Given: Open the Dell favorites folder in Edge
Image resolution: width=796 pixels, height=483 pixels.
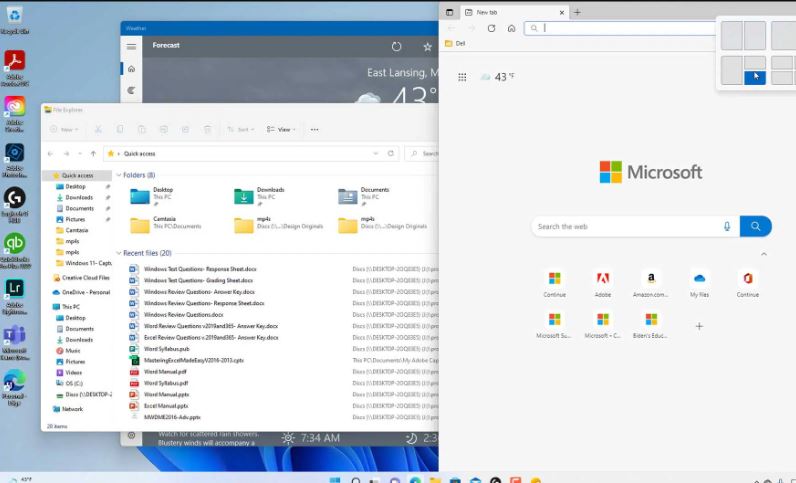Looking at the screenshot, I should pyautogui.click(x=455, y=44).
